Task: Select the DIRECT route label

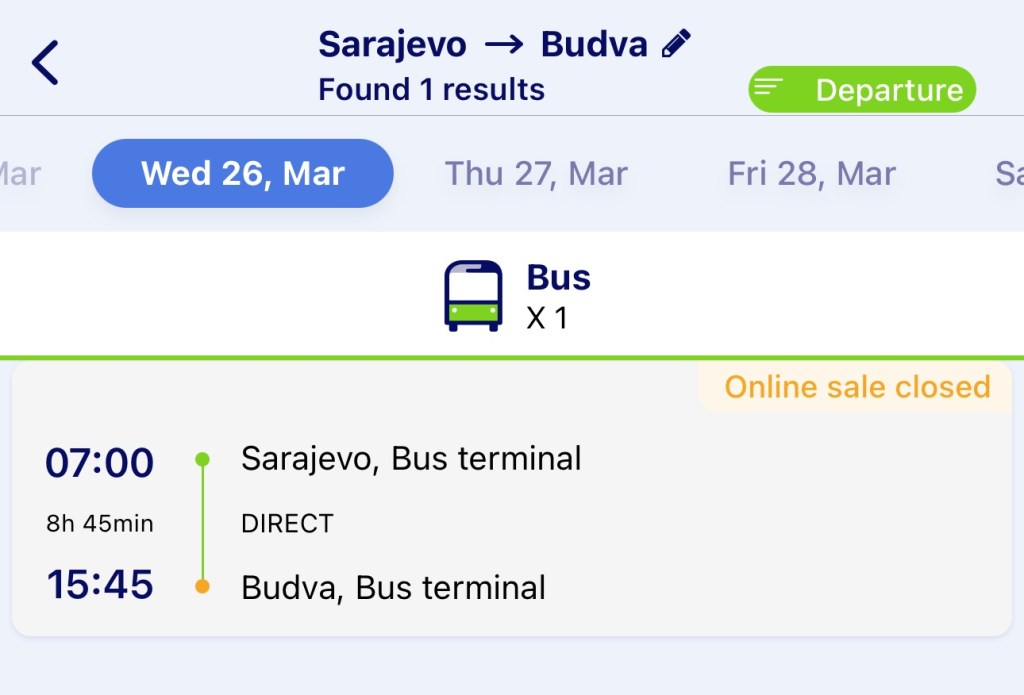Action: coord(287,523)
